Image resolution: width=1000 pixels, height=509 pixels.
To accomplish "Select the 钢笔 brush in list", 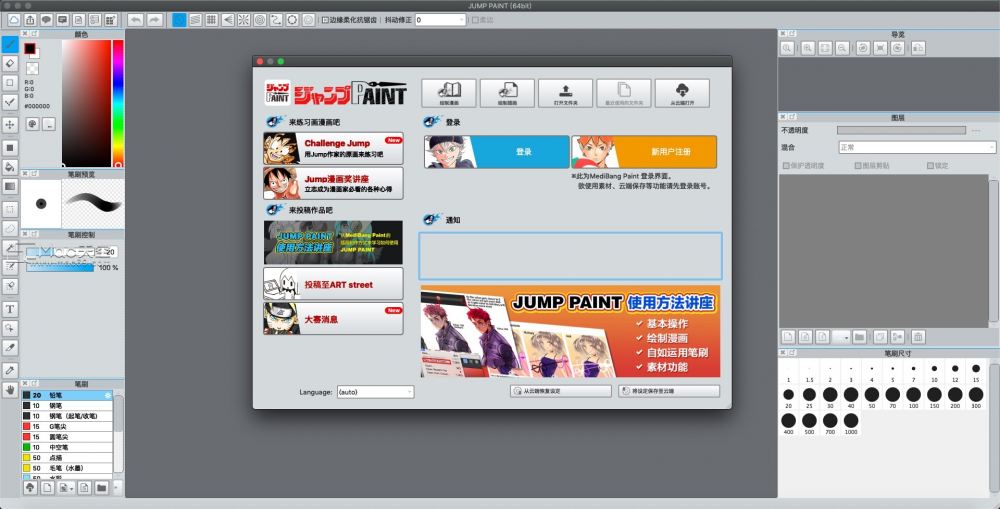I will point(67,406).
